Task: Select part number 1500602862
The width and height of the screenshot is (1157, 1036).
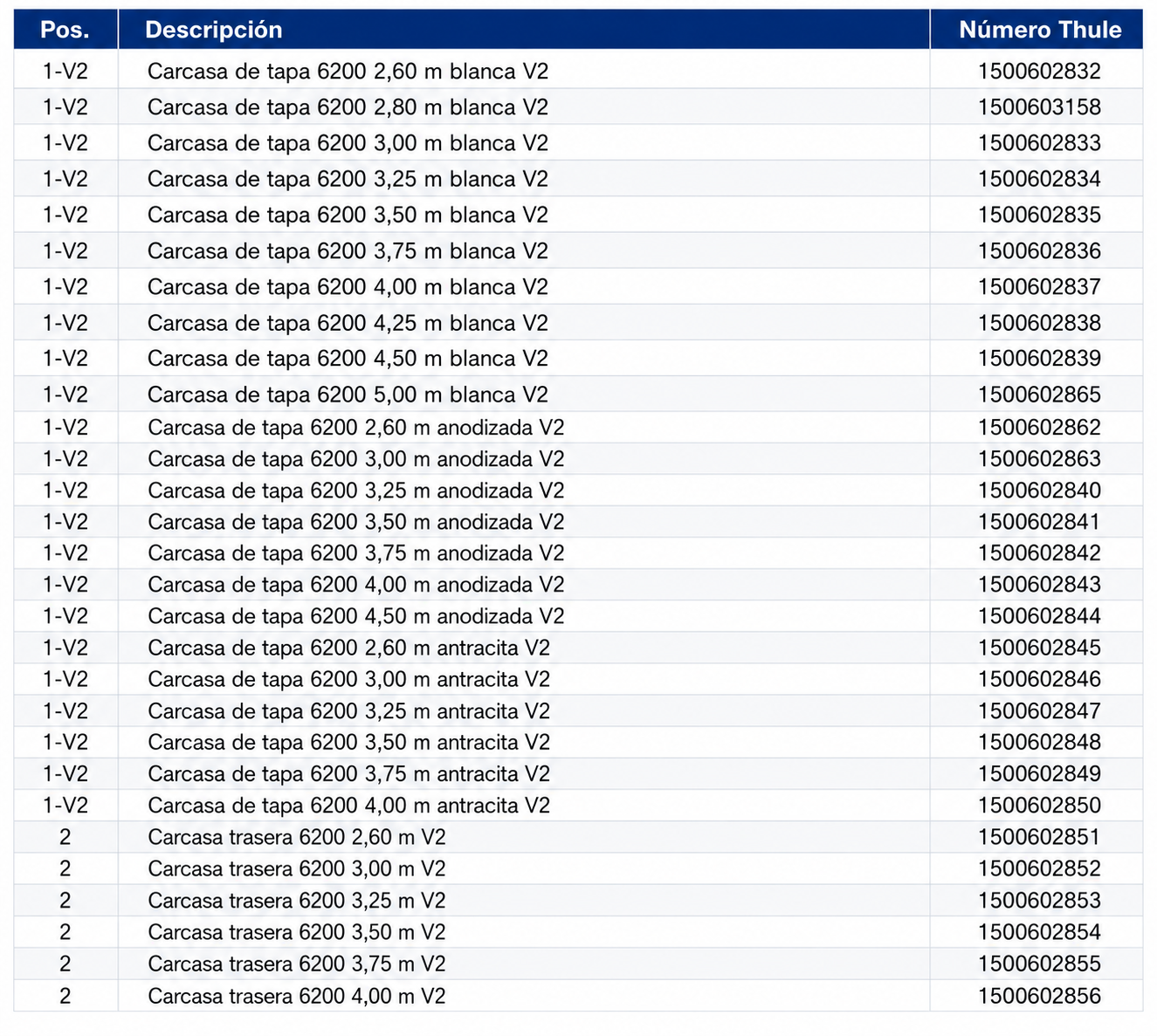Action: (x=1039, y=428)
